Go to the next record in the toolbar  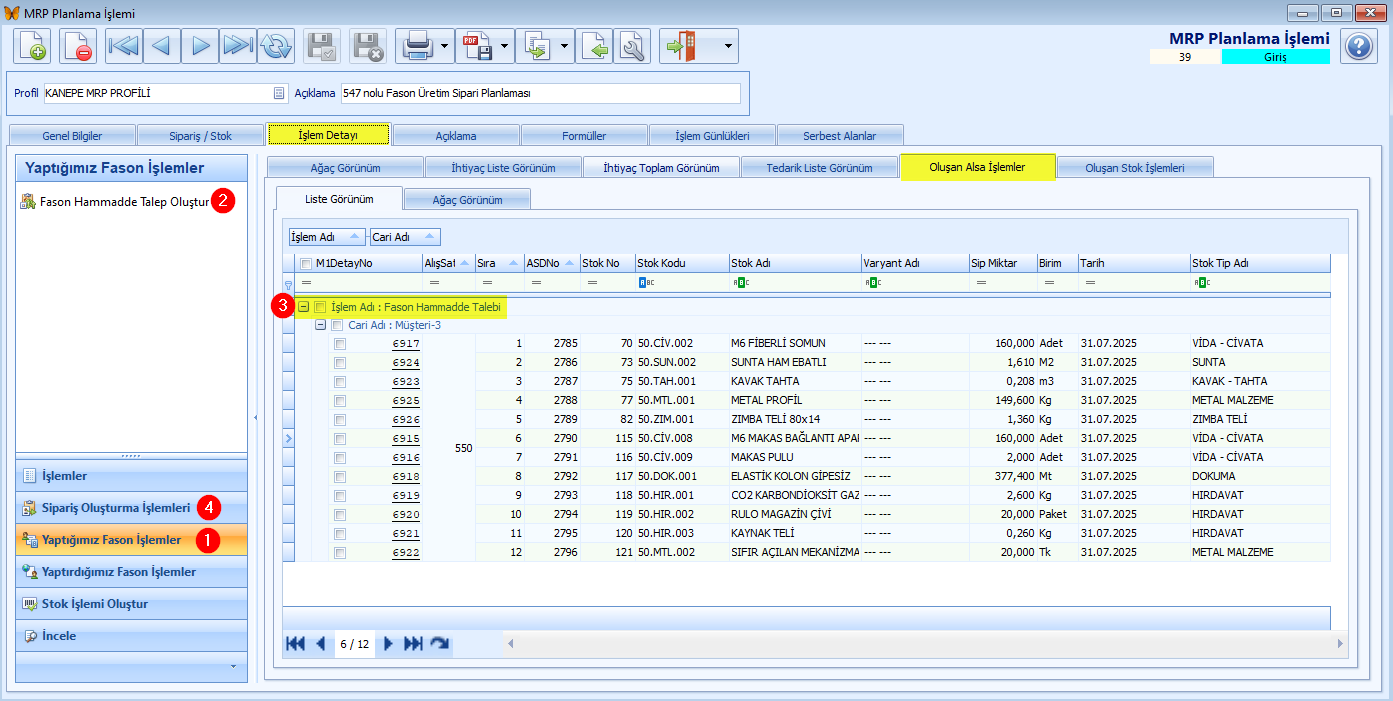(x=200, y=46)
